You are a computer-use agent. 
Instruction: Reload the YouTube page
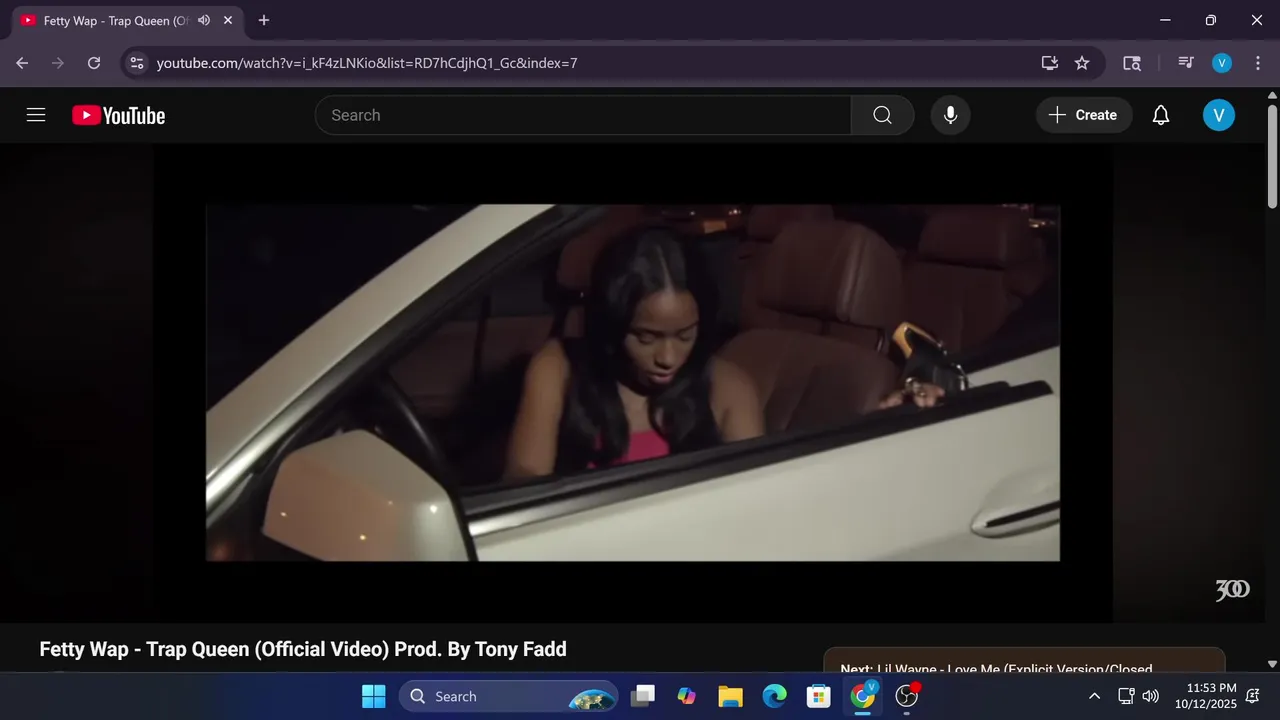tap(94, 63)
